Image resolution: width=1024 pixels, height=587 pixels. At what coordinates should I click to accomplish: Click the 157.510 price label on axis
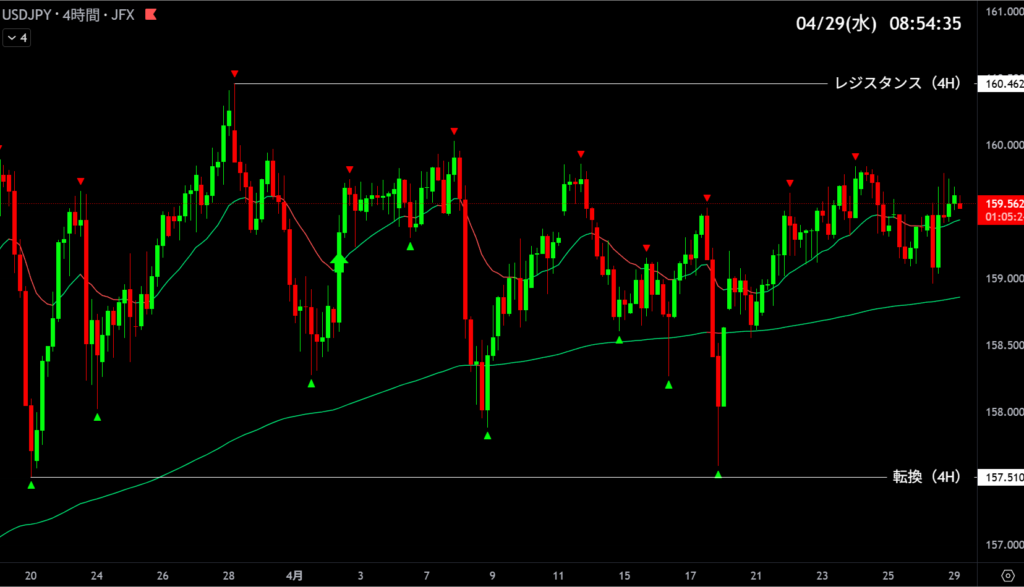(x=1003, y=478)
